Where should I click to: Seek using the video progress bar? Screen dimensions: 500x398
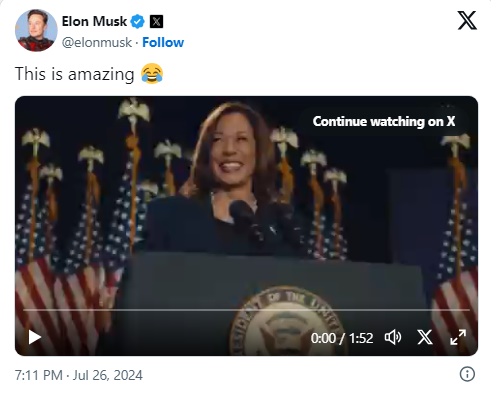coord(246,310)
